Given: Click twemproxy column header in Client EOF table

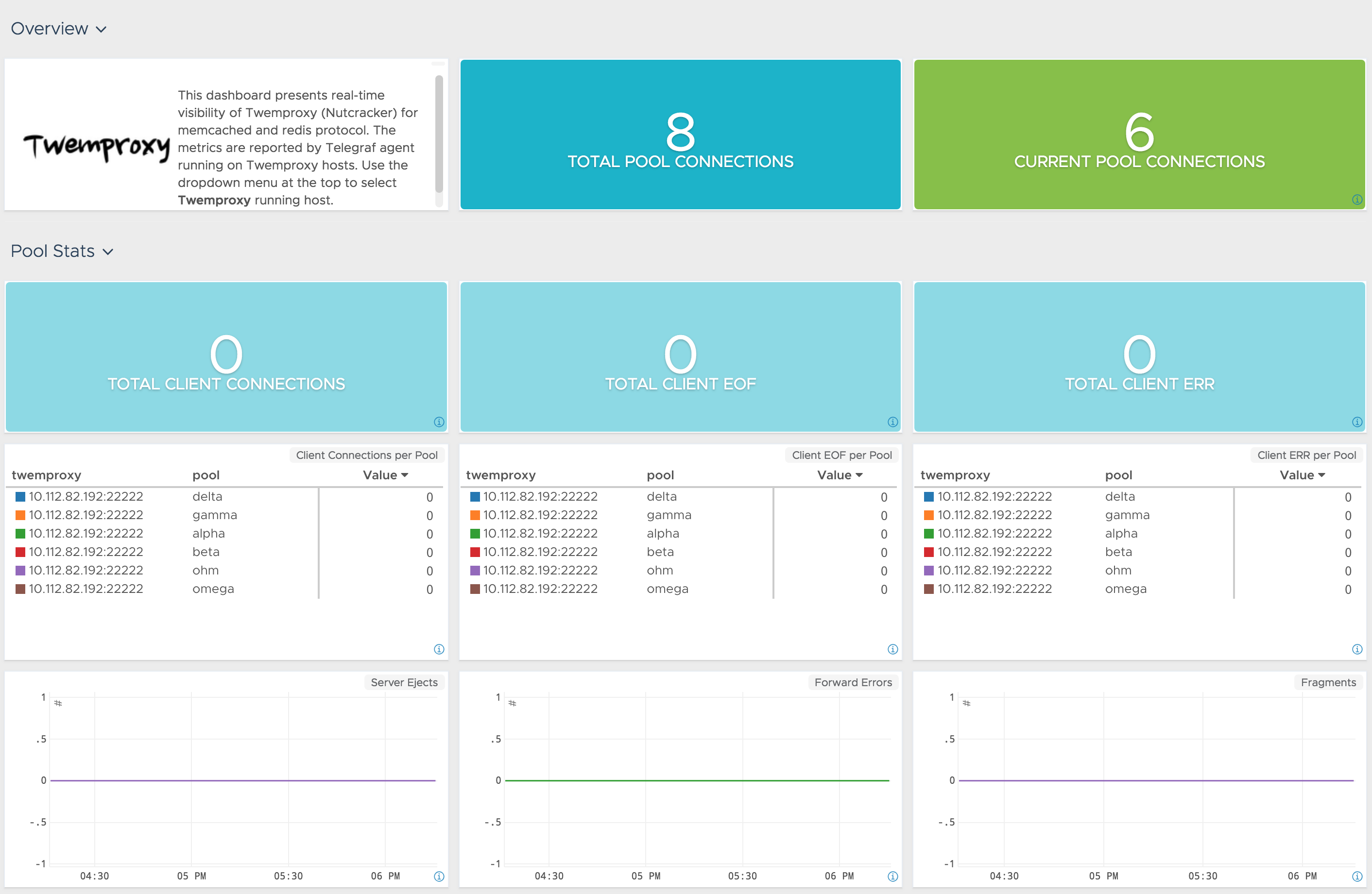Looking at the screenshot, I should coord(500,475).
